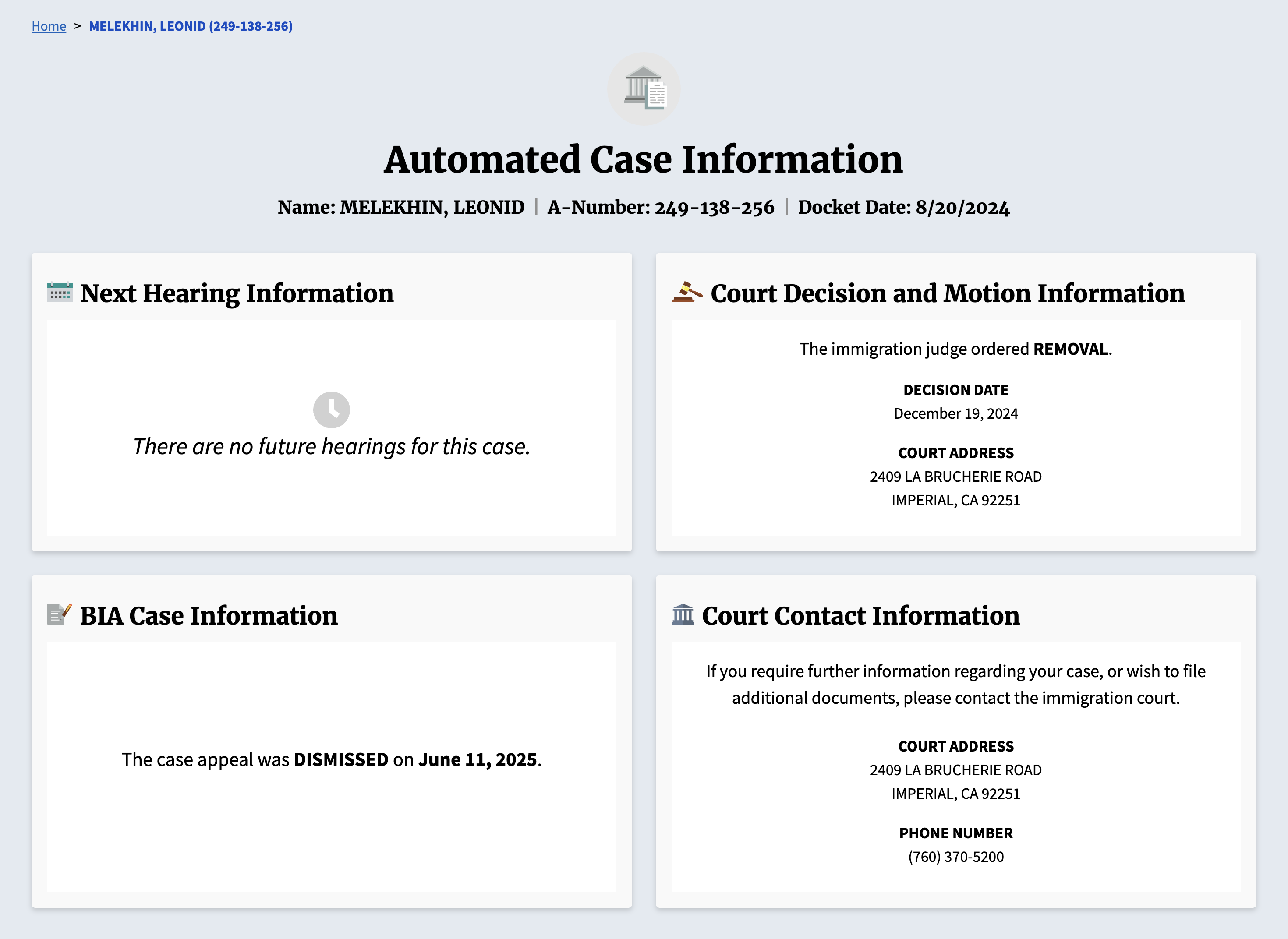Click the courthouse document icon at top

(644, 89)
